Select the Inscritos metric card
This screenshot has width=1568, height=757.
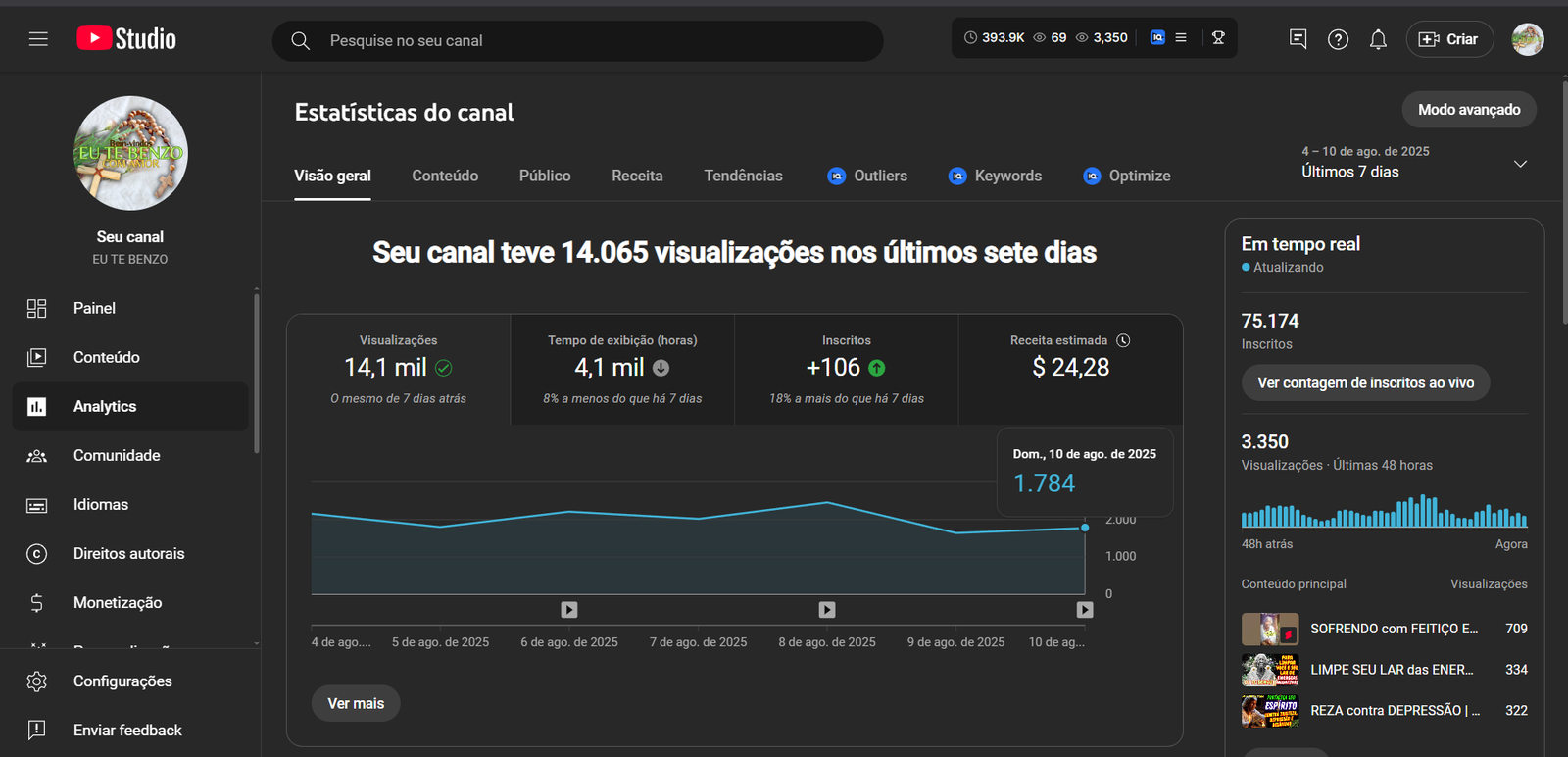pyautogui.click(x=847, y=370)
